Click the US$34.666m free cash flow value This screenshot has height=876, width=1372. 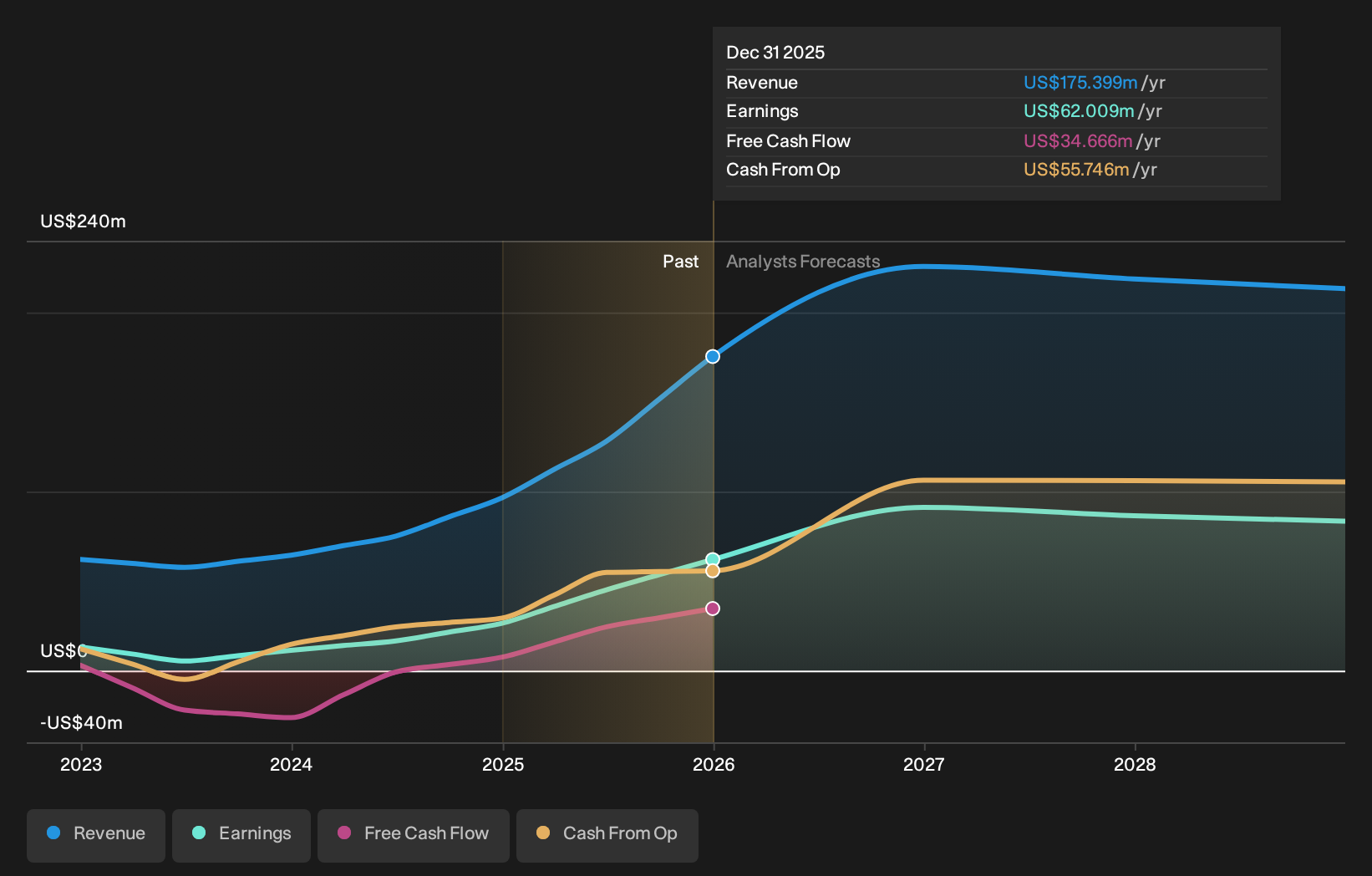(x=1078, y=141)
